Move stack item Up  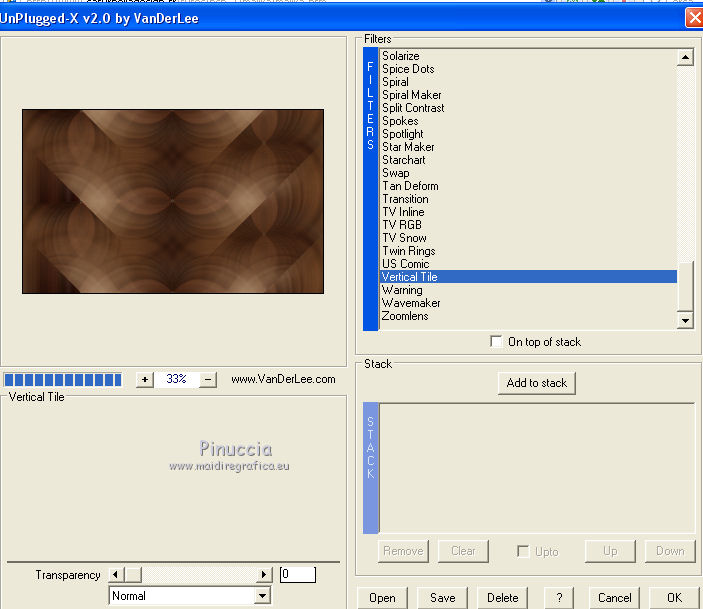click(x=610, y=551)
